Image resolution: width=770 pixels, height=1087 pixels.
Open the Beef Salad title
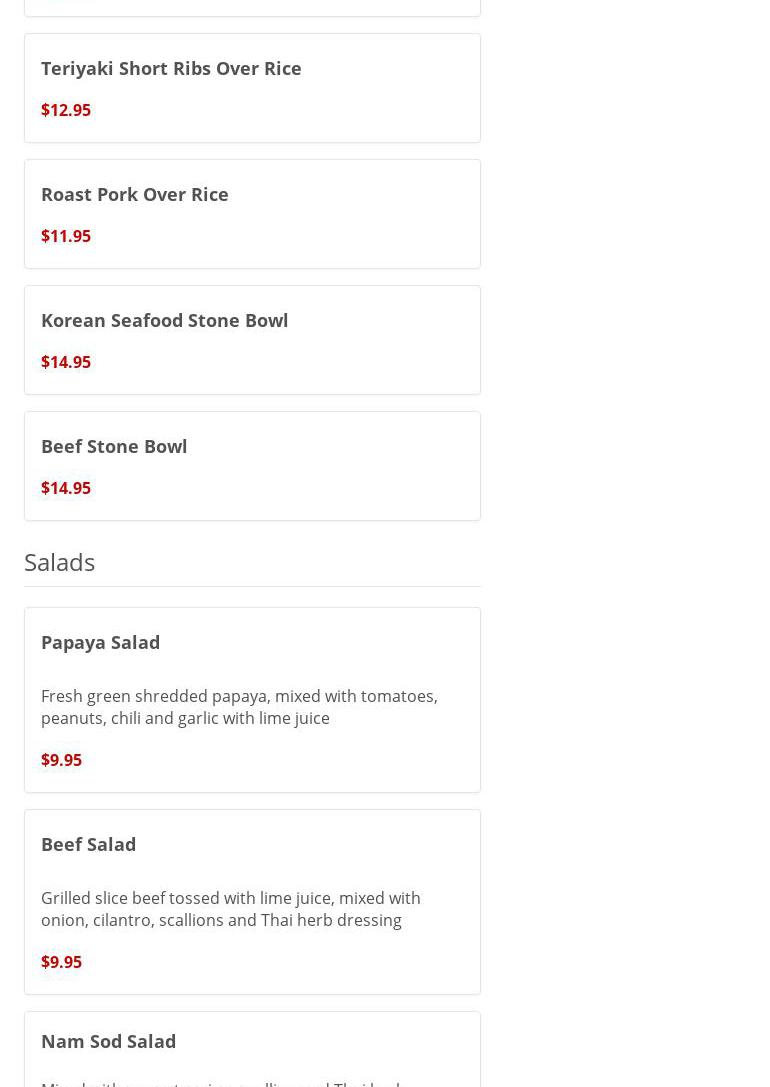(89, 844)
